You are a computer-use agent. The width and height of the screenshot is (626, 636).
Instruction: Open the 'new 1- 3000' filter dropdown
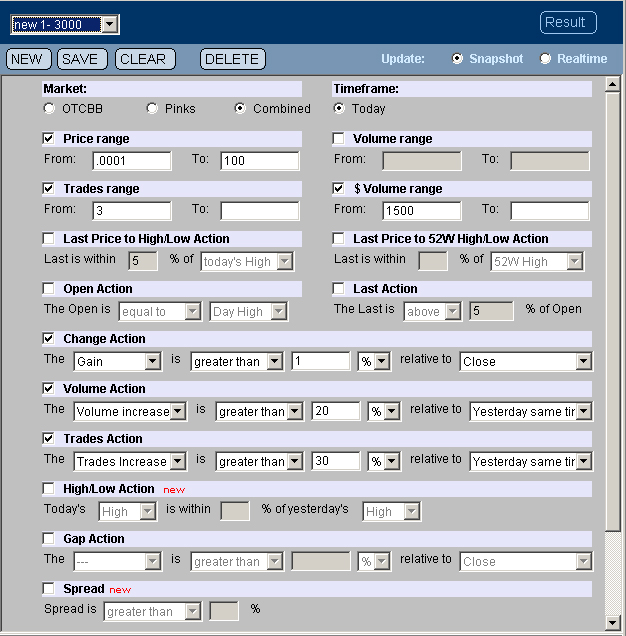(x=65, y=25)
